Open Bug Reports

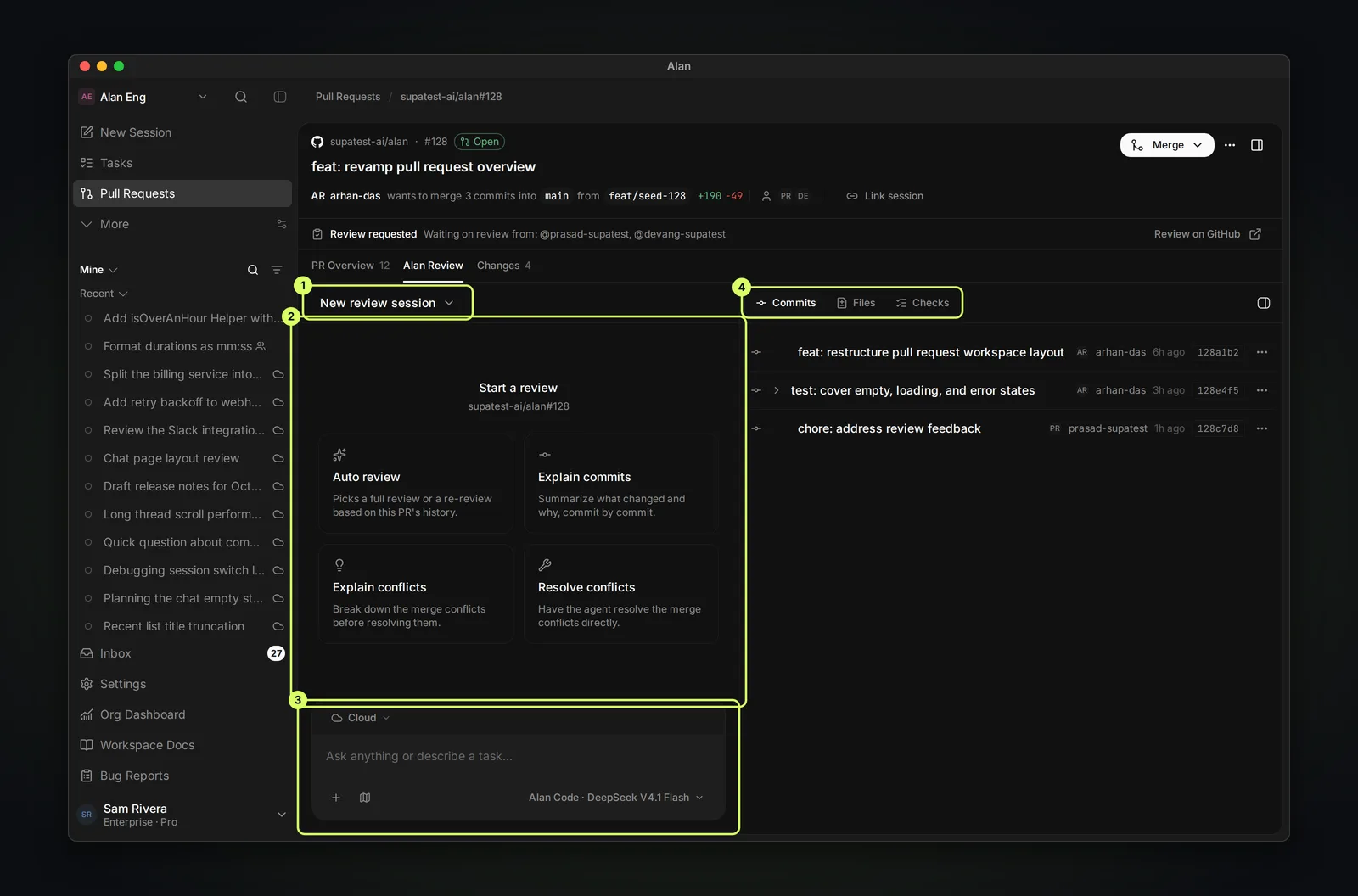tap(182, 776)
